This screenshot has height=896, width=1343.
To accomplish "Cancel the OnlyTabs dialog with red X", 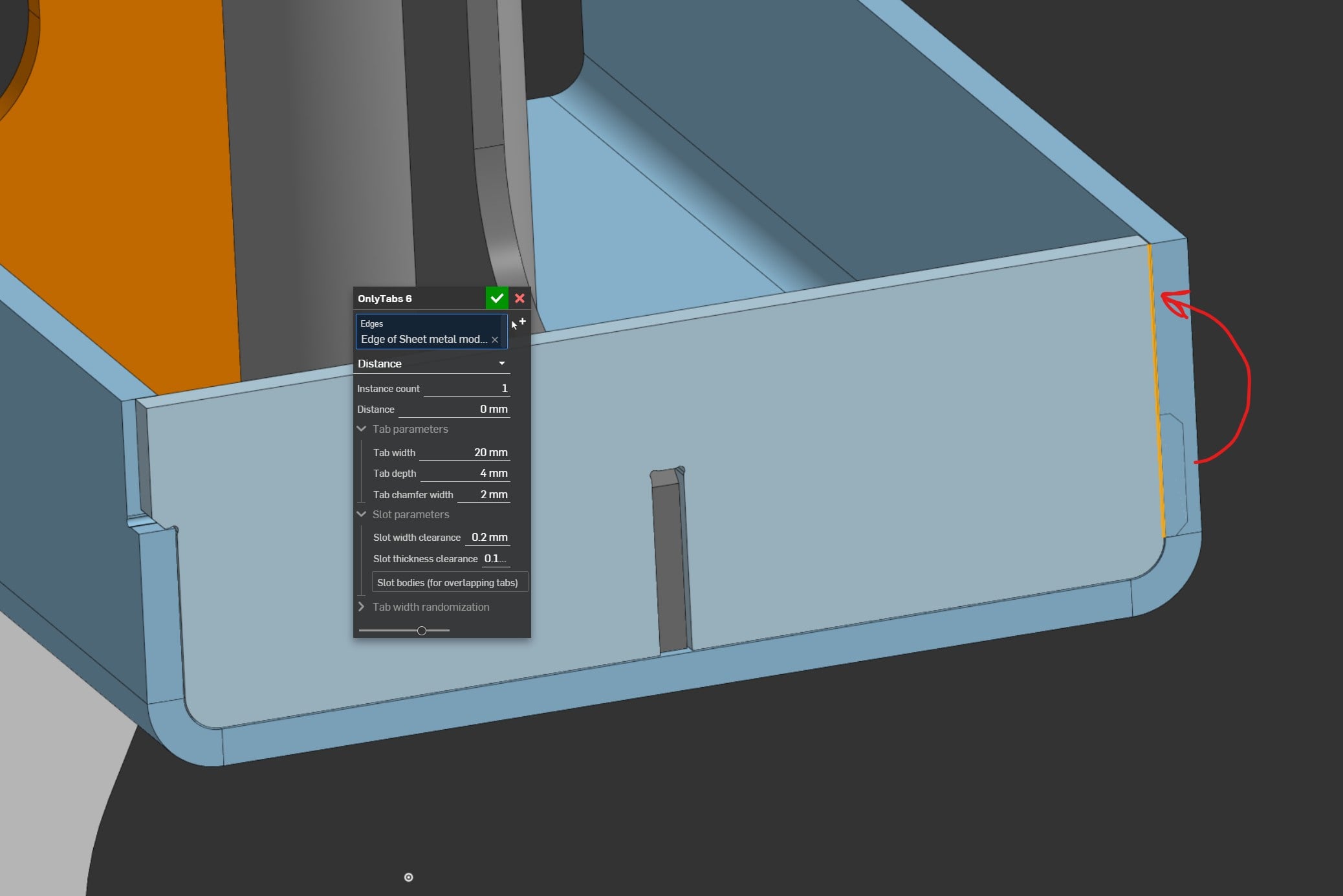I will pos(519,298).
